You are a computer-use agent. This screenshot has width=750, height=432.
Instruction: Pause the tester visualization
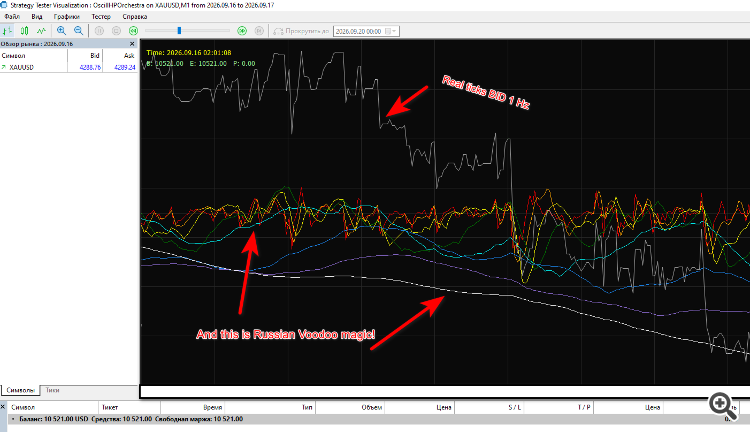tap(99, 31)
